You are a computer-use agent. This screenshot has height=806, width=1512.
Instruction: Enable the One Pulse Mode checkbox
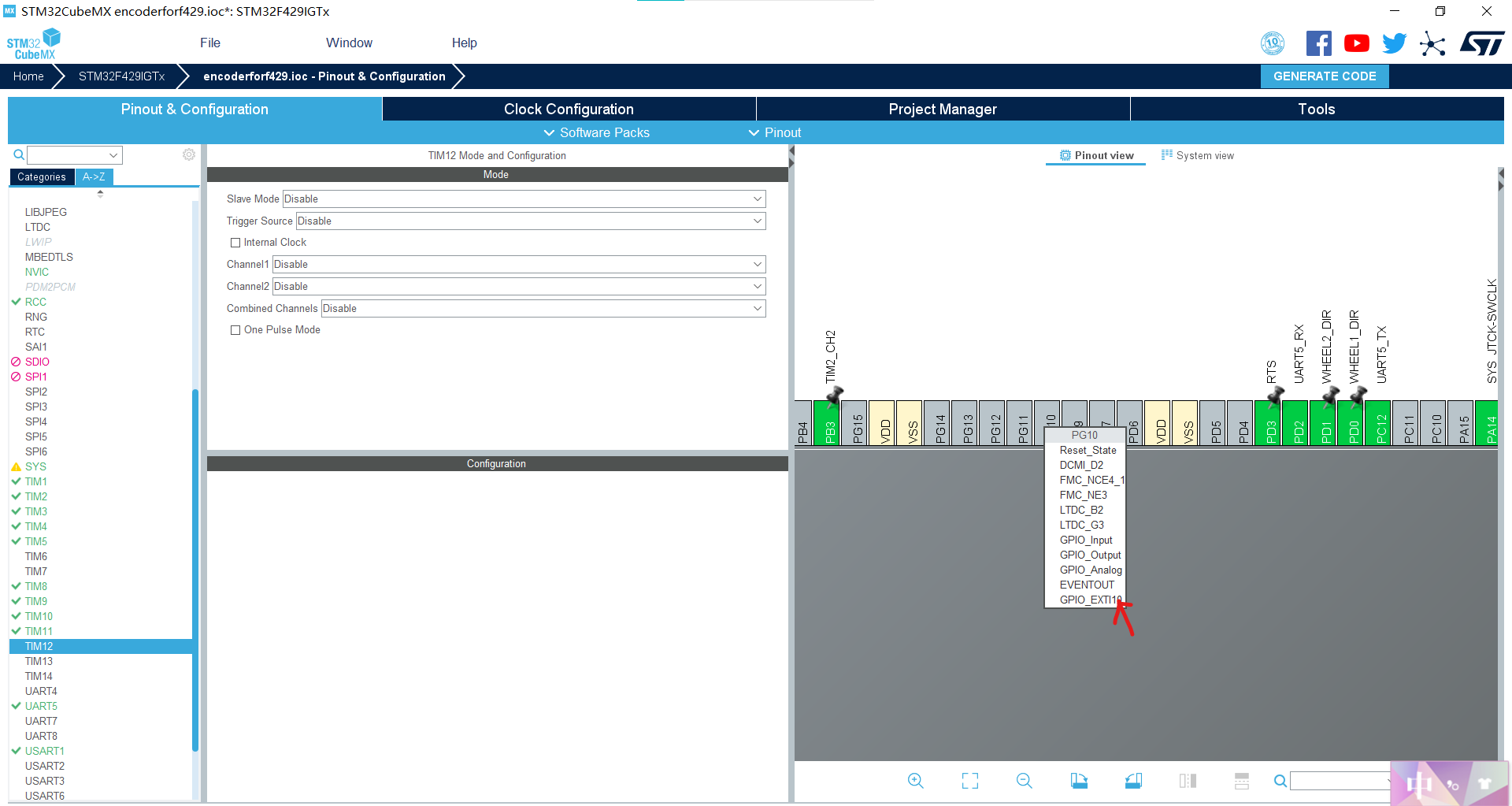click(x=235, y=330)
